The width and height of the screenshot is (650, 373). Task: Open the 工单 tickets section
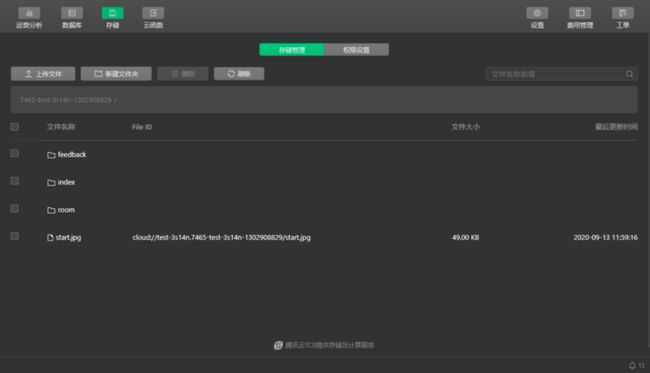(623, 18)
